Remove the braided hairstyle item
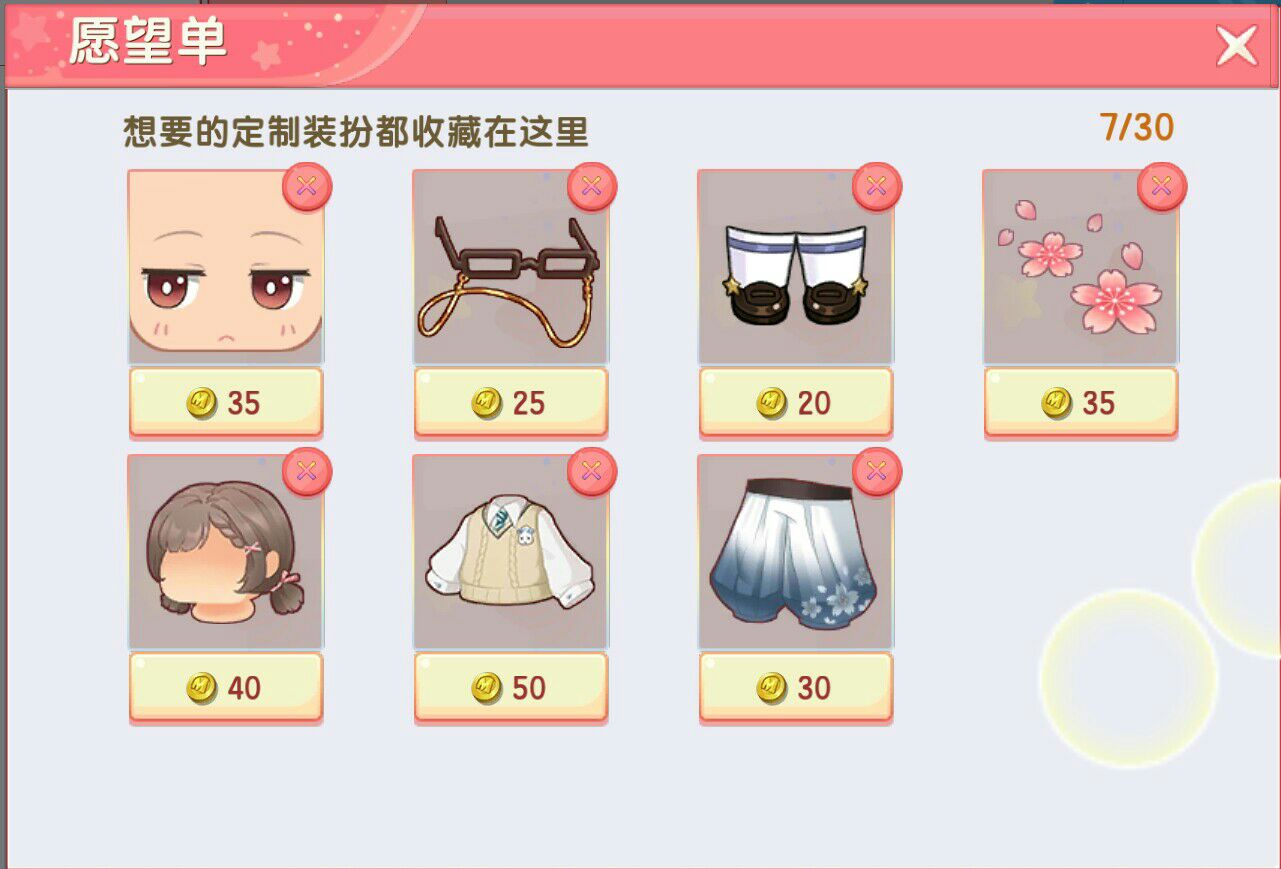The height and width of the screenshot is (869, 1281). coord(307,471)
